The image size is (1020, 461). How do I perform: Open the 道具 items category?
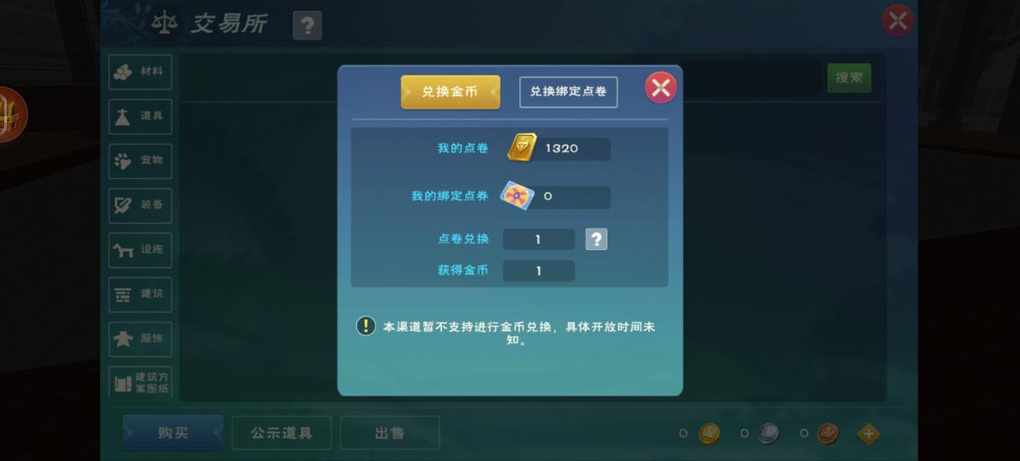point(140,116)
